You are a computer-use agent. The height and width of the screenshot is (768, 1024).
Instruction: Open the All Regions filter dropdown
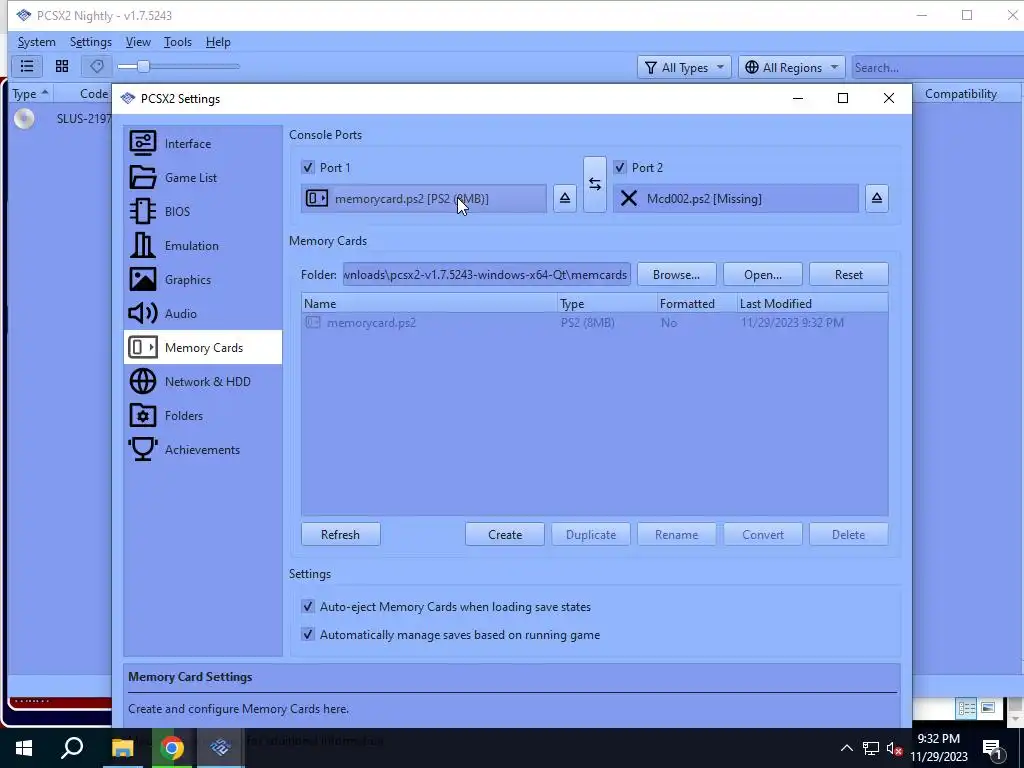click(792, 67)
